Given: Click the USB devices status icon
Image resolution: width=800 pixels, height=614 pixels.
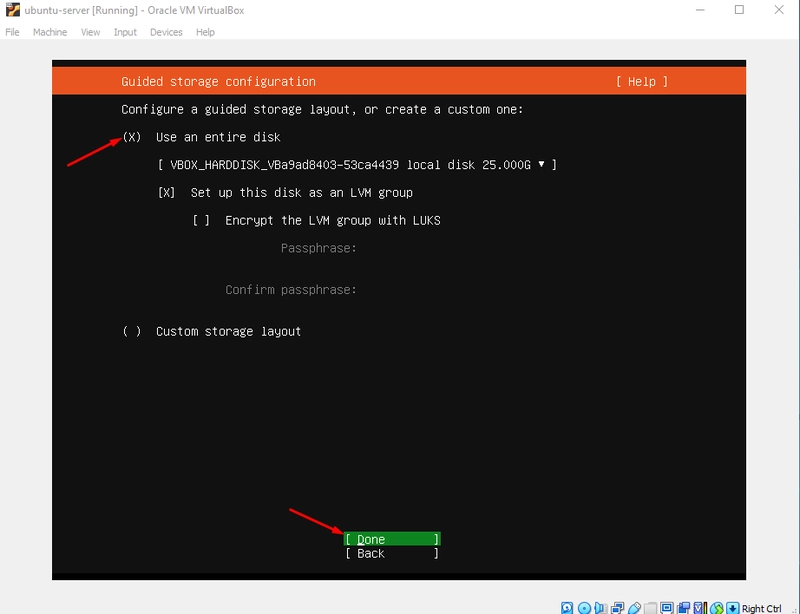Looking at the screenshot, I should pyautogui.click(x=634, y=608).
